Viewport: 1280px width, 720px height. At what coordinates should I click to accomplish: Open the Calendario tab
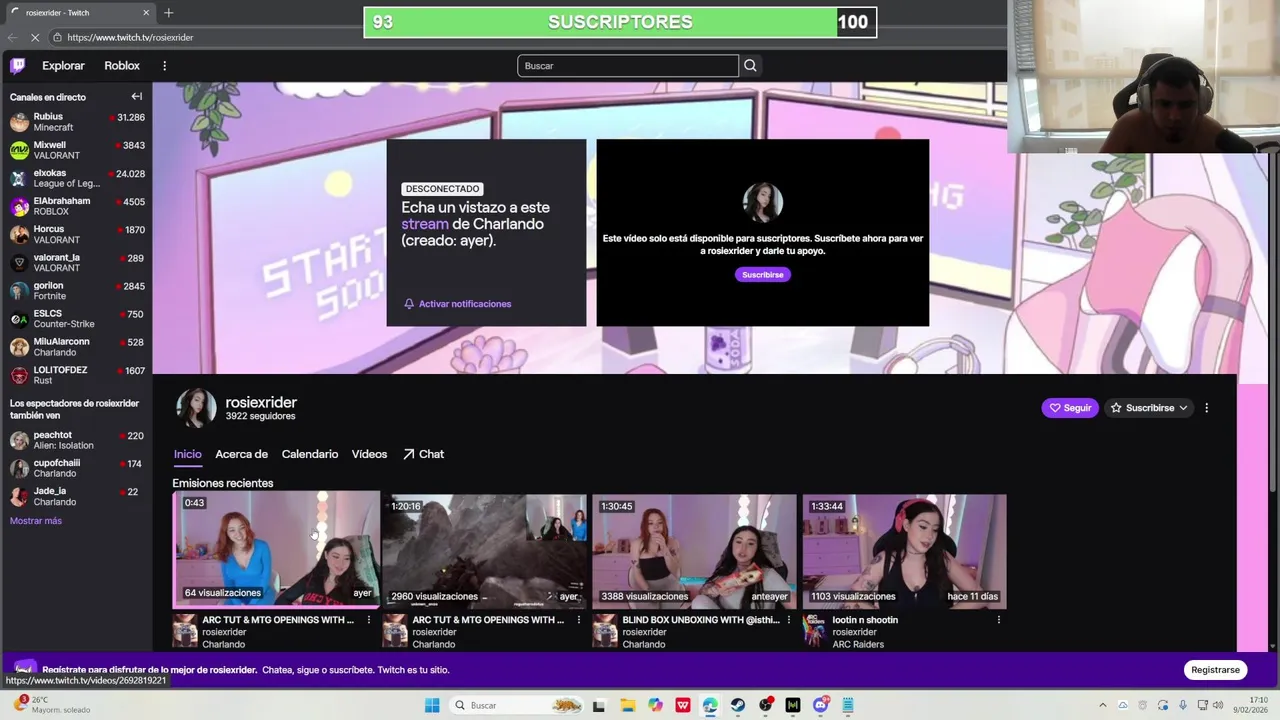(x=310, y=454)
